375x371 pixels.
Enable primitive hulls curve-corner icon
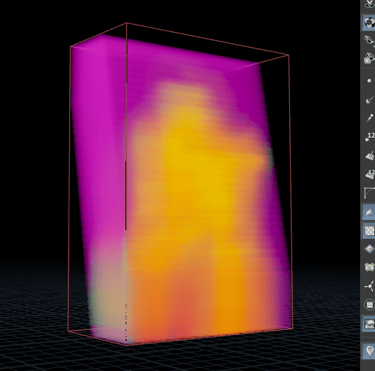click(x=369, y=193)
